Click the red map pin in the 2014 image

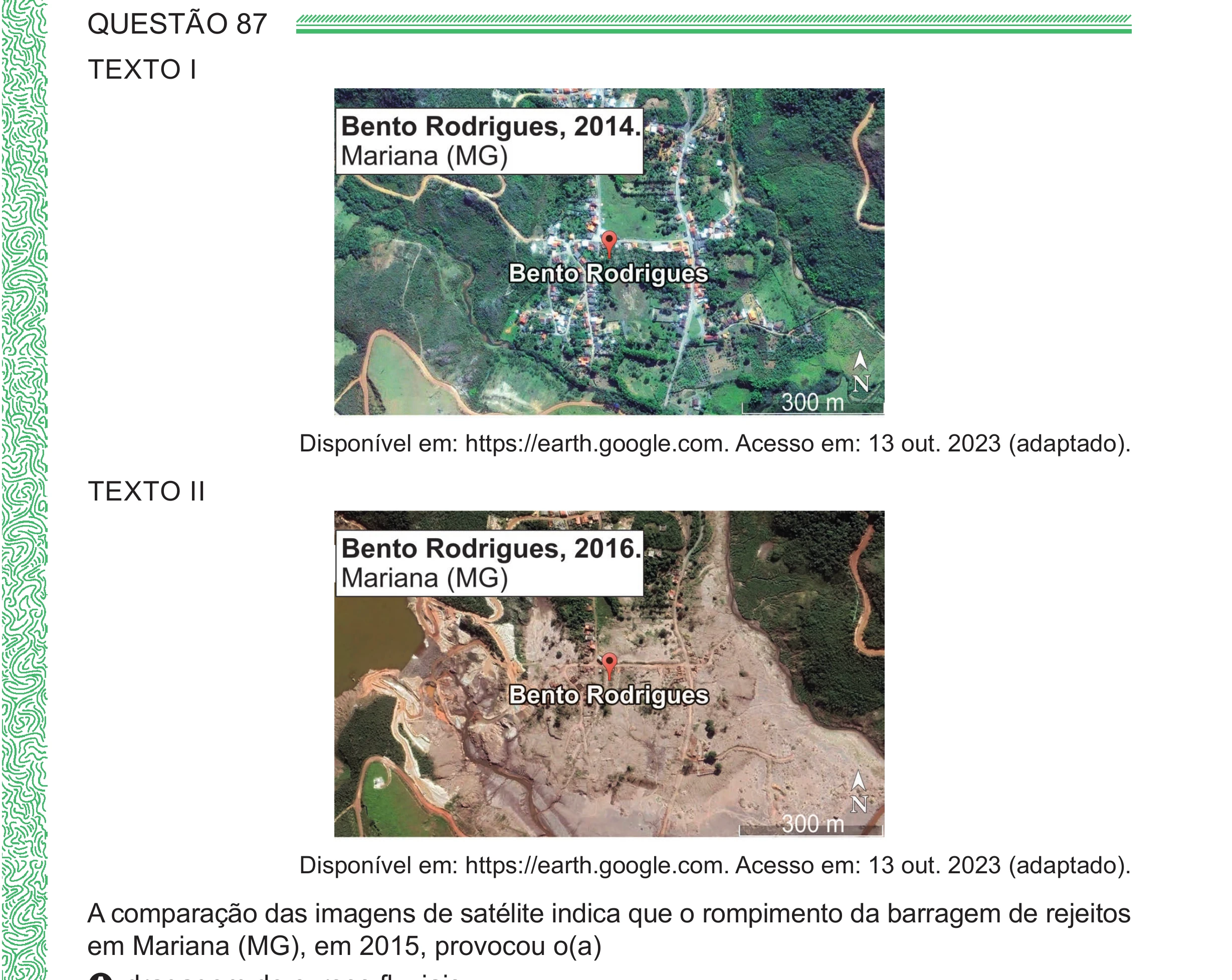(609, 244)
